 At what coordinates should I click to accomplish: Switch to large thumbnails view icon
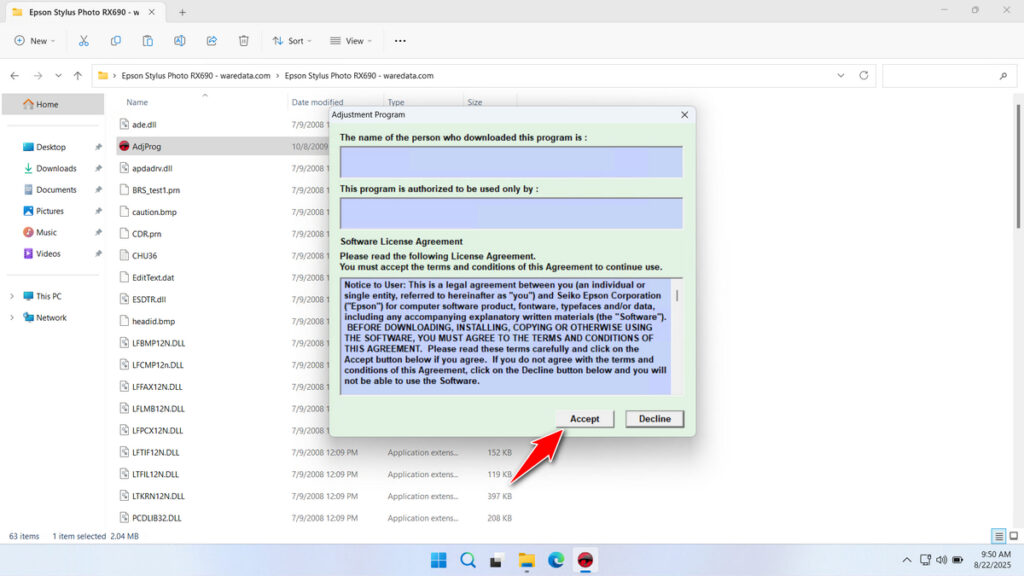click(x=1014, y=536)
